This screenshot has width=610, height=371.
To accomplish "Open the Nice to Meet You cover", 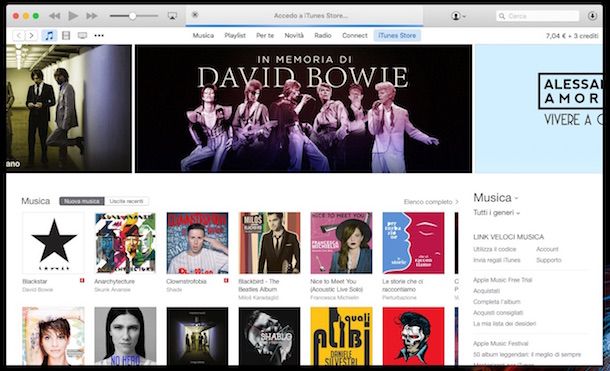I will point(341,243).
